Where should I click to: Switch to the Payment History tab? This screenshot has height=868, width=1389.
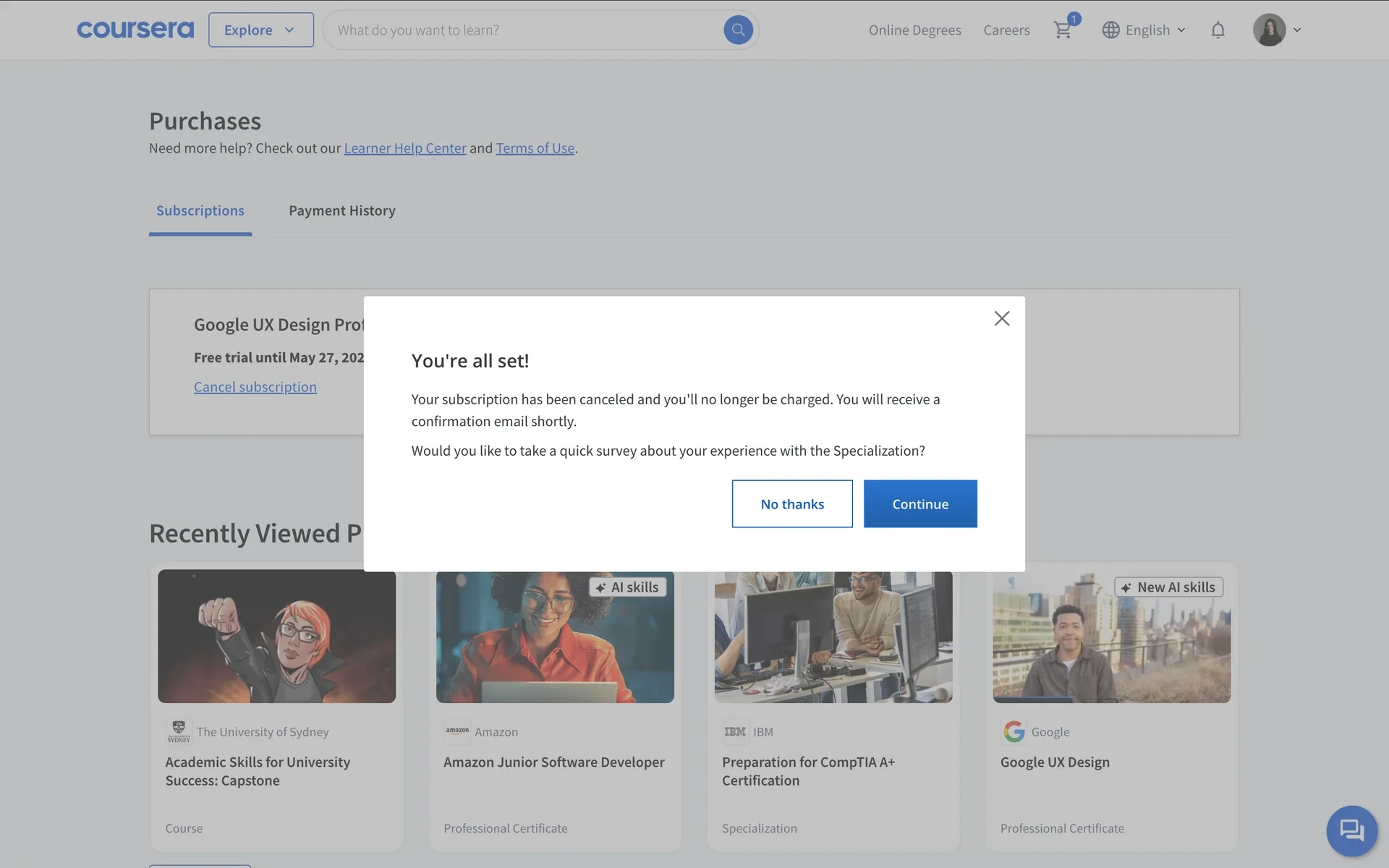pos(342,210)
